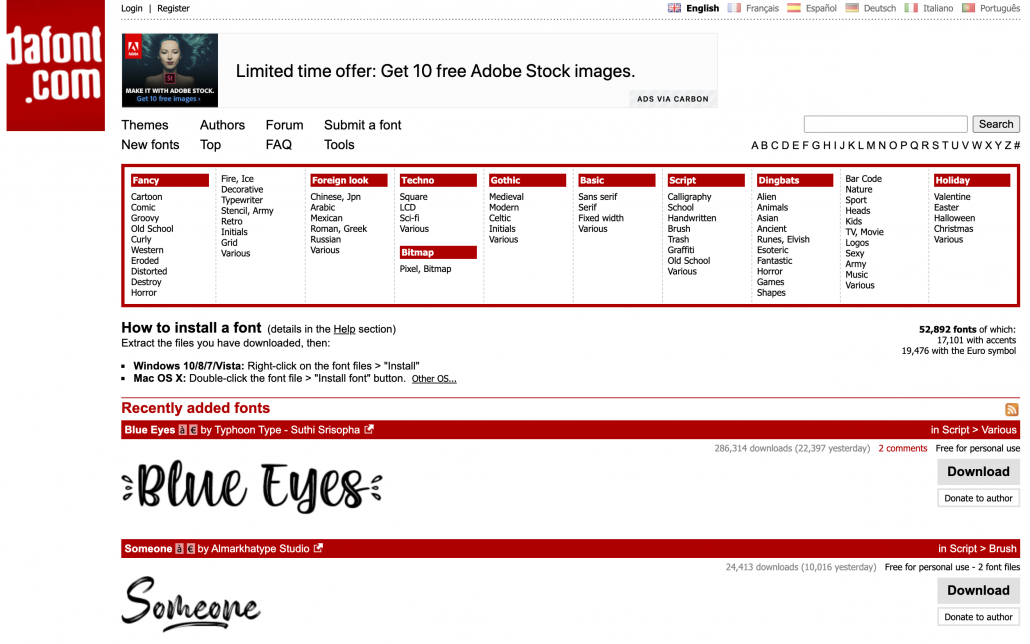Click the Register link
Viewport: 1030px width, 644px height.
pos(173,8)
